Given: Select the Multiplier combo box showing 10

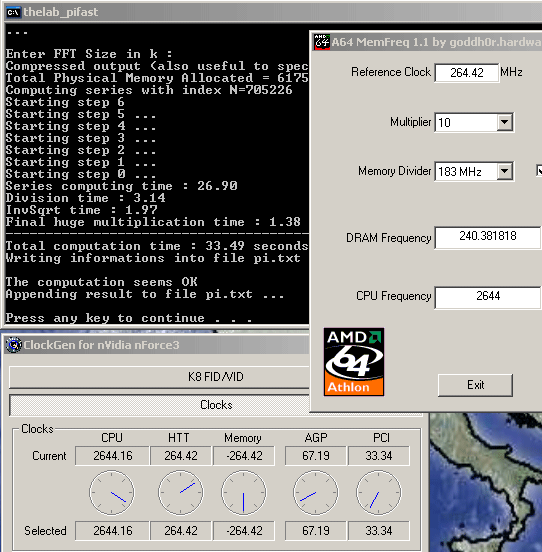Looking at the screenshot, I should [474, 123].
